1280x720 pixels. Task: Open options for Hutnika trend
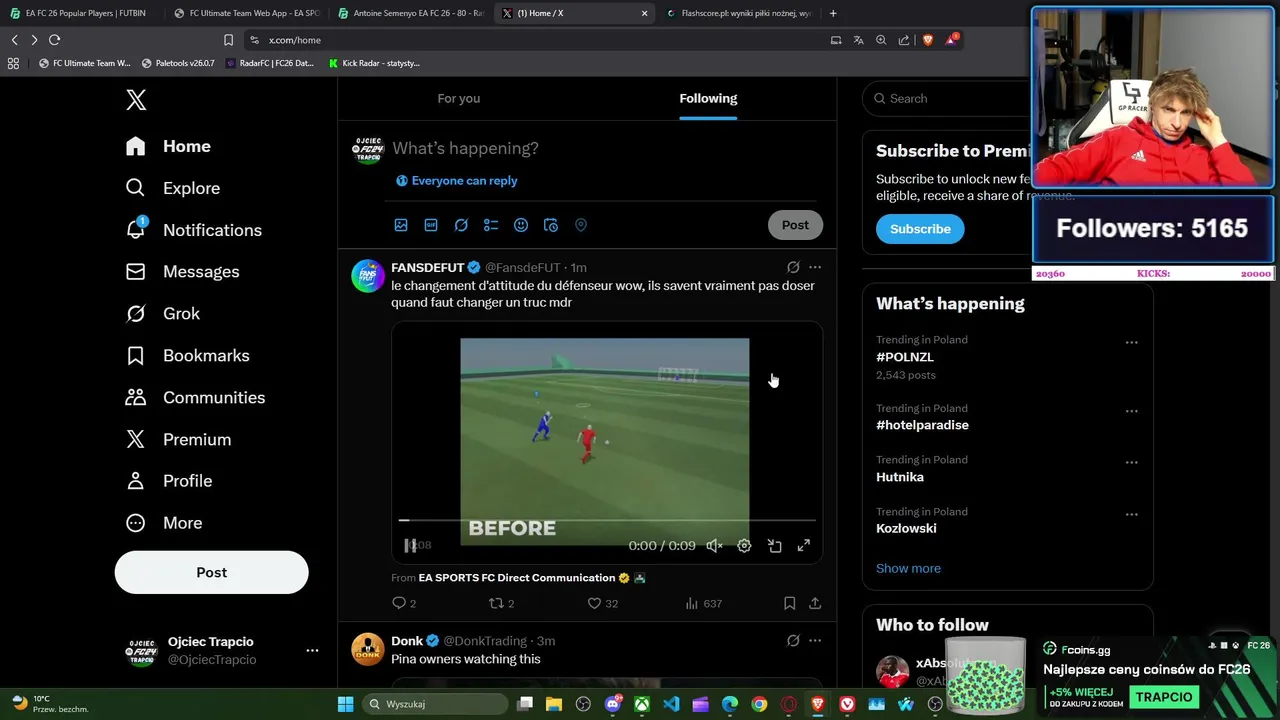click(x=1131, y=463)
